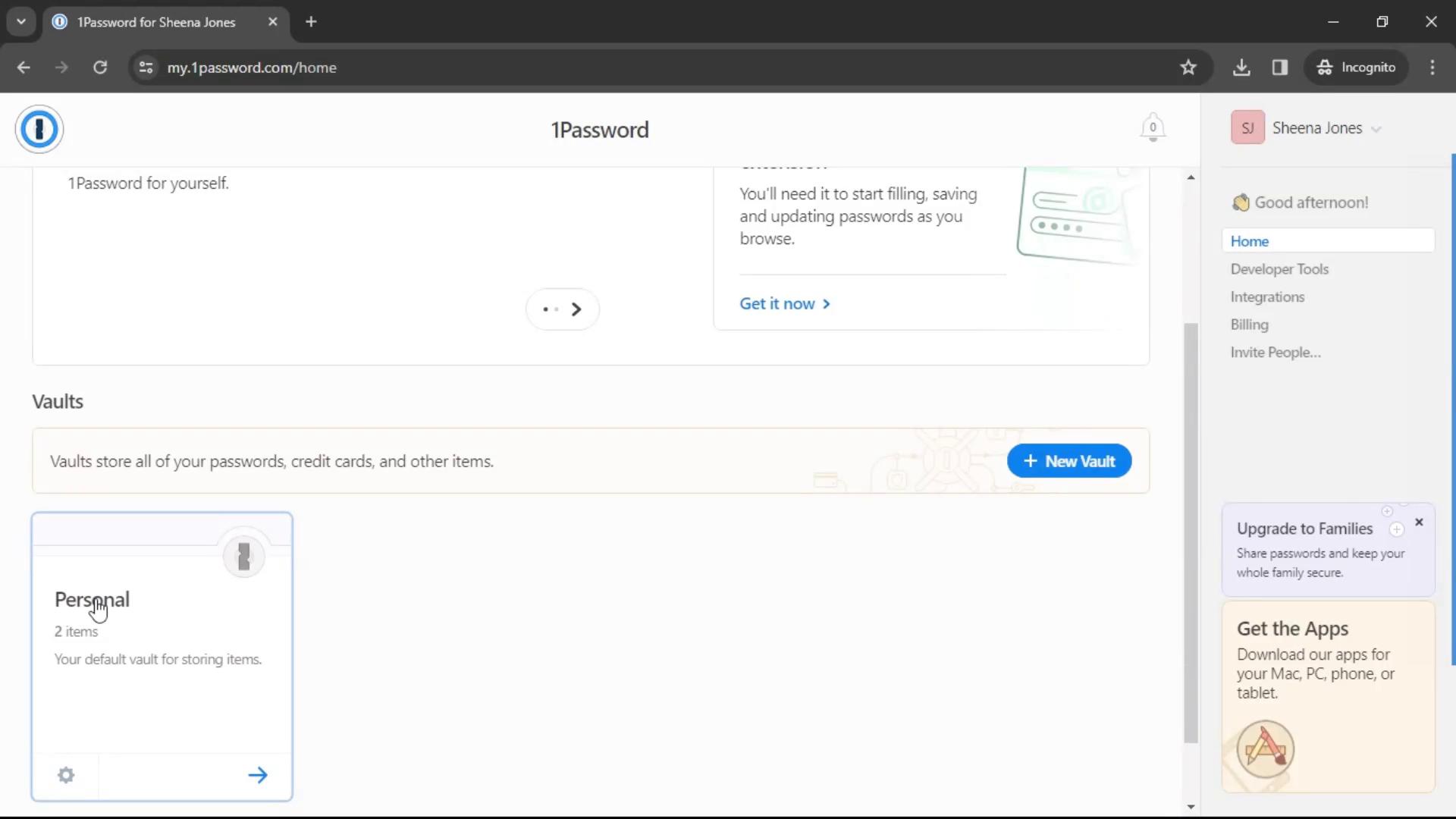Click the Incognito indicator

click(1356, 67)
